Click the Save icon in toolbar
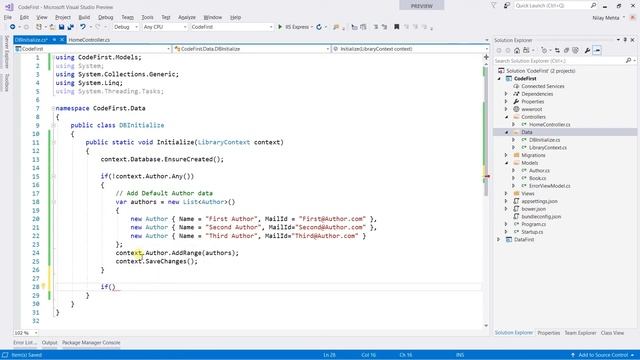 point(61,27)
